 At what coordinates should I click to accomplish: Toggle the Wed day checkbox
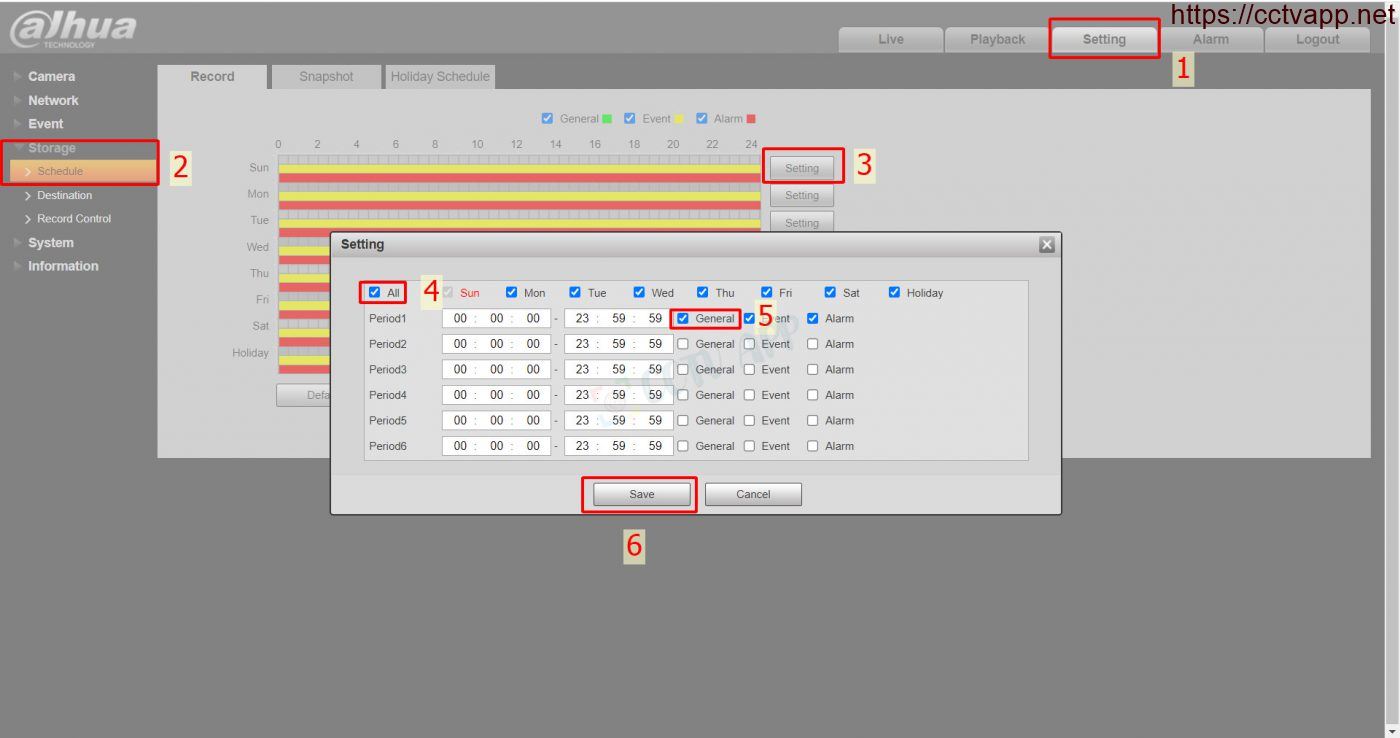click(639, 293)
